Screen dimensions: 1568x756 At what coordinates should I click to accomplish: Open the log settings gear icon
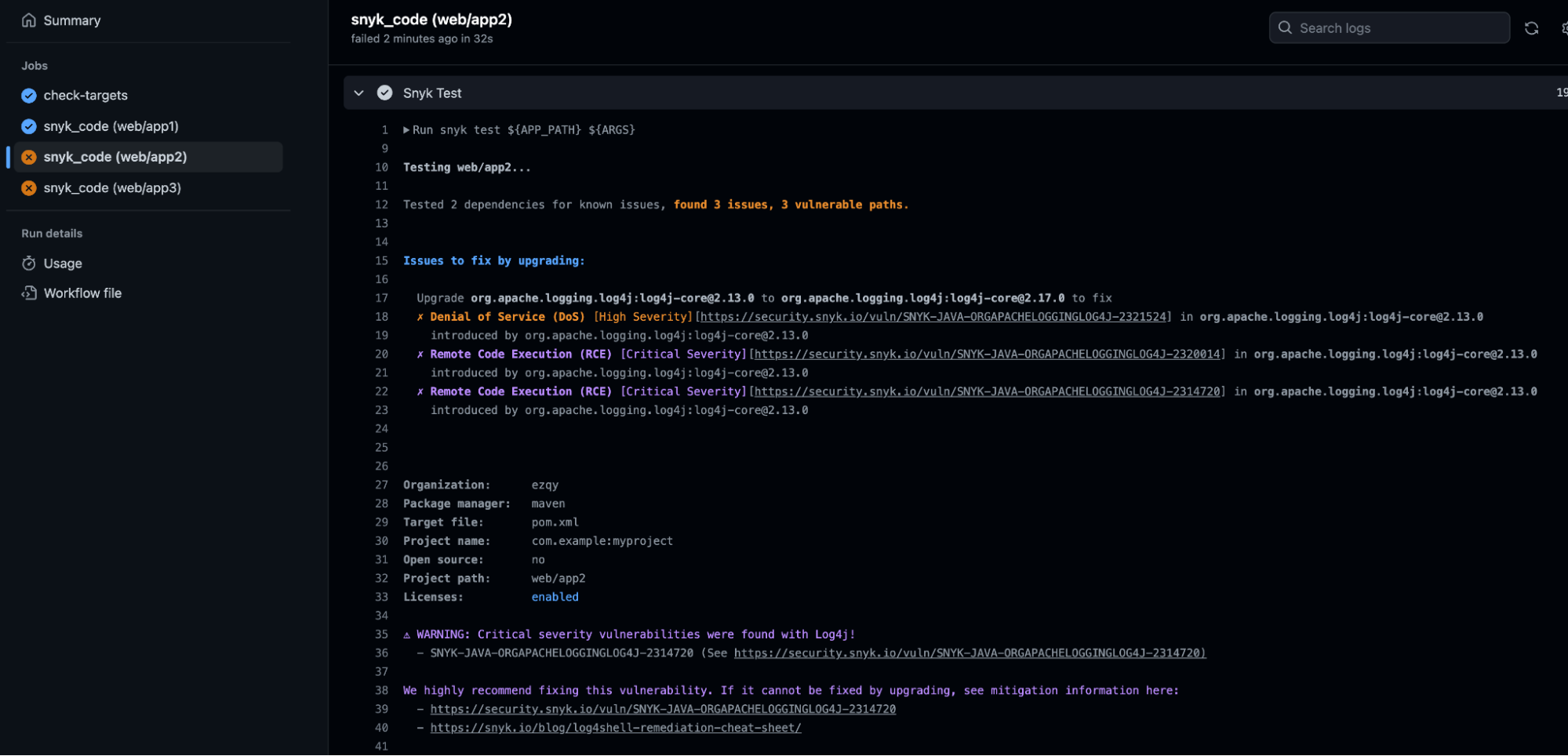[x=1564, y=28]
